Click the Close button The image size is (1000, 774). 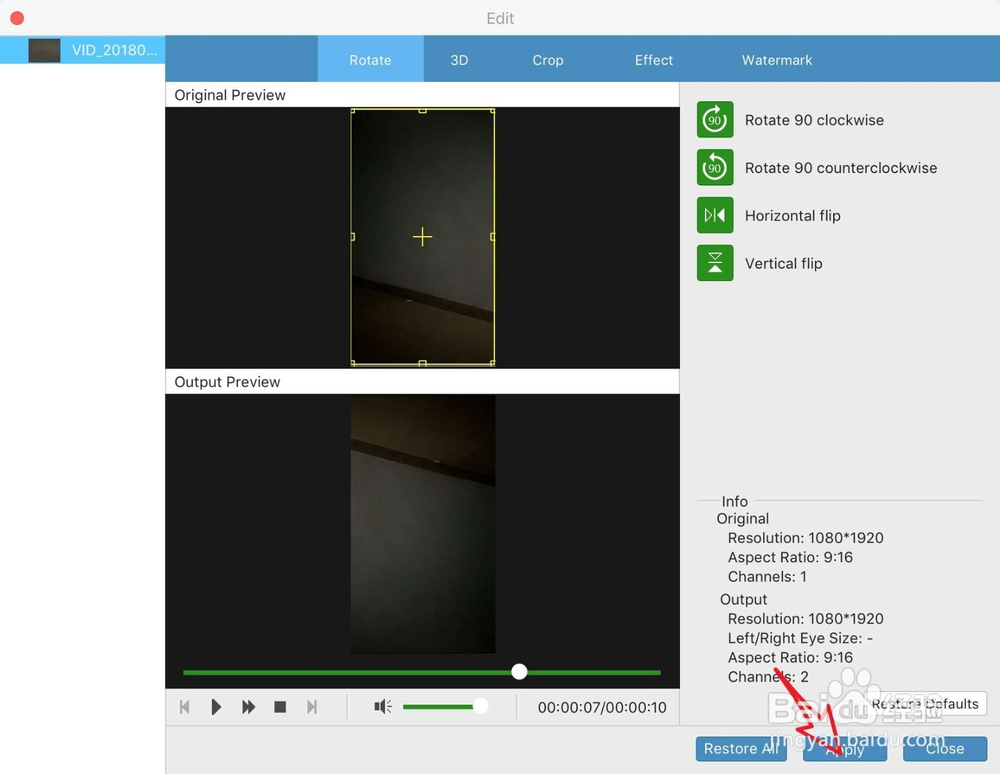945,748
